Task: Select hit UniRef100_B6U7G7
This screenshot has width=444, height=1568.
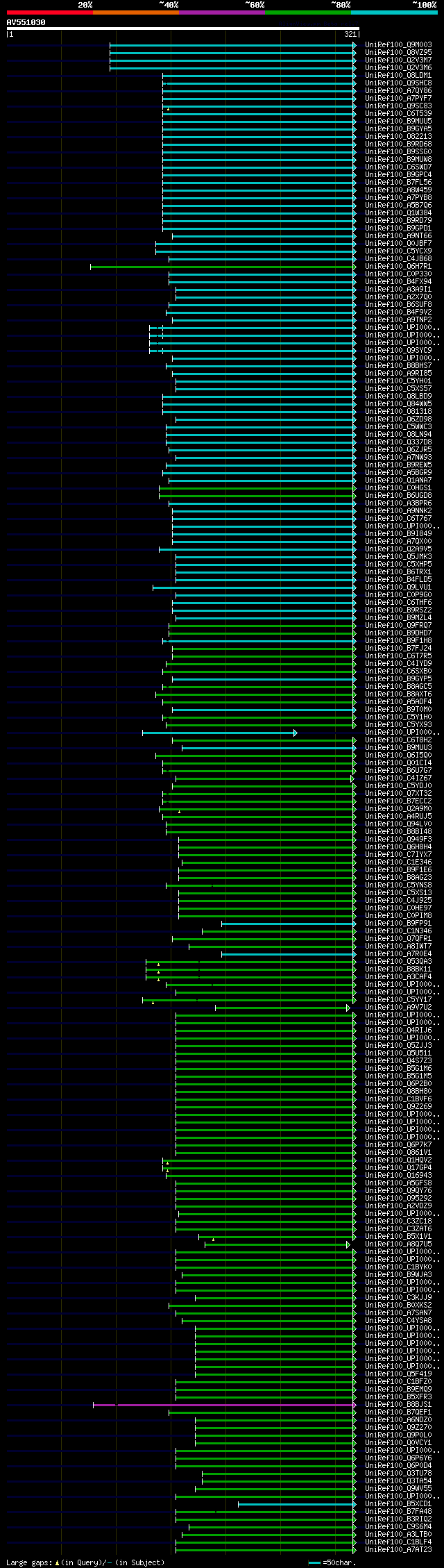Action: coord(398,771)
